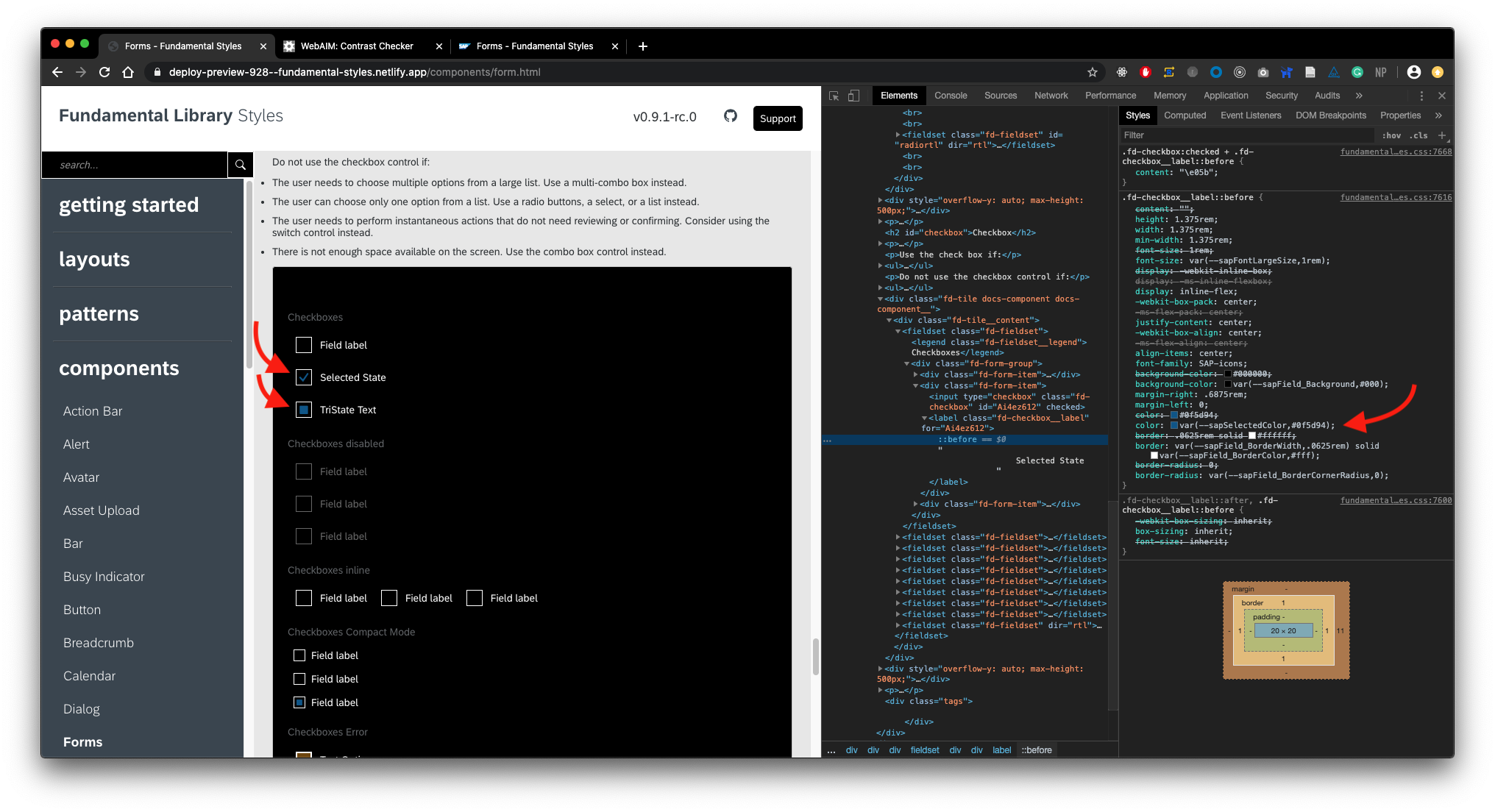Open the Action Bar sidebar link

coord(92,410)
